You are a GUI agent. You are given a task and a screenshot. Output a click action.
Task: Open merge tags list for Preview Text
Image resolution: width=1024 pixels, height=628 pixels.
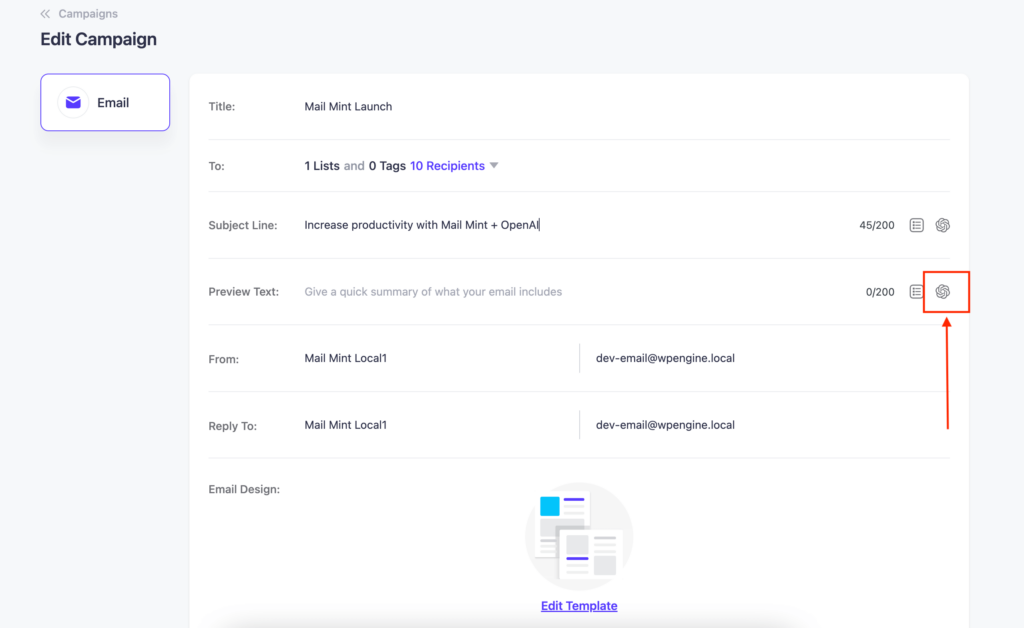tap(916, 292)
